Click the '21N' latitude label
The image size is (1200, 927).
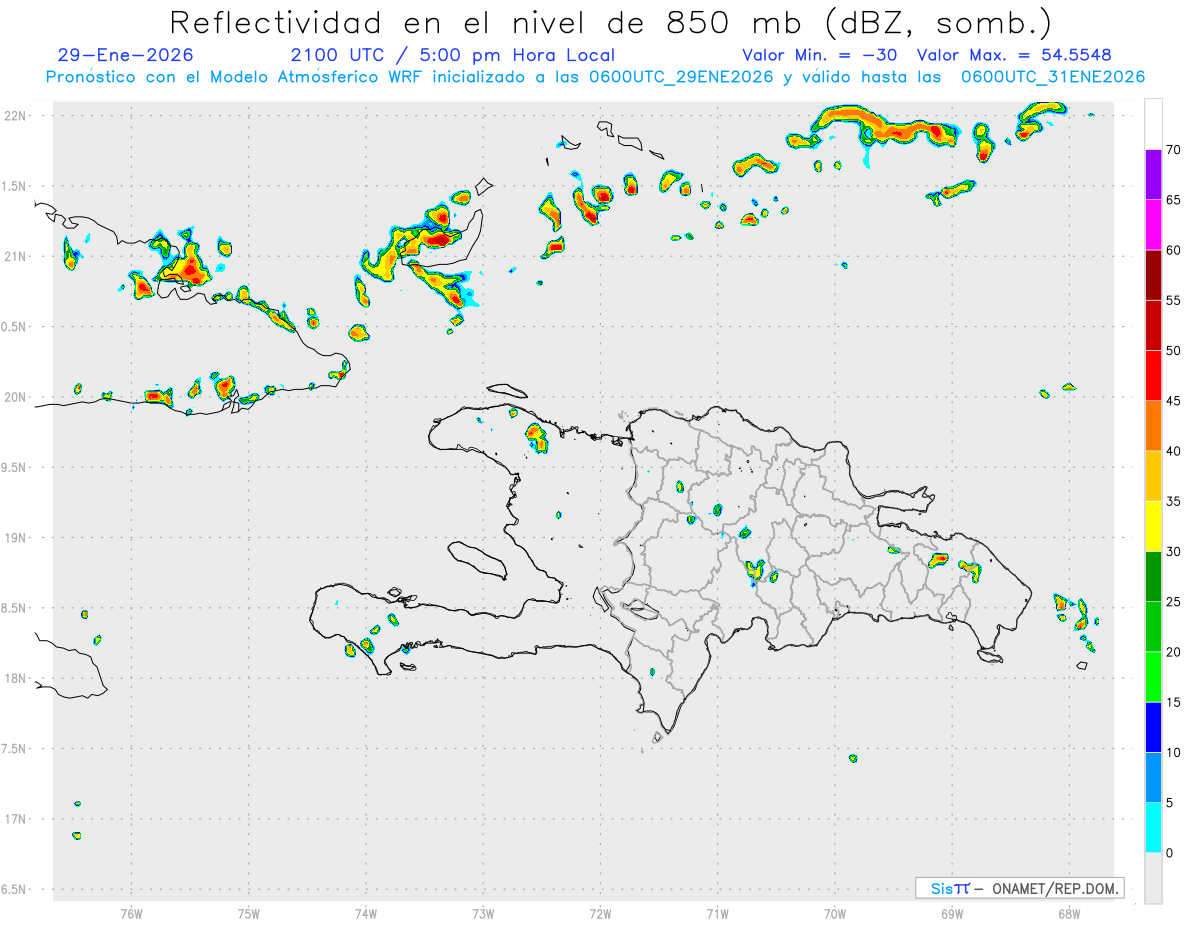tap(16, 257)
